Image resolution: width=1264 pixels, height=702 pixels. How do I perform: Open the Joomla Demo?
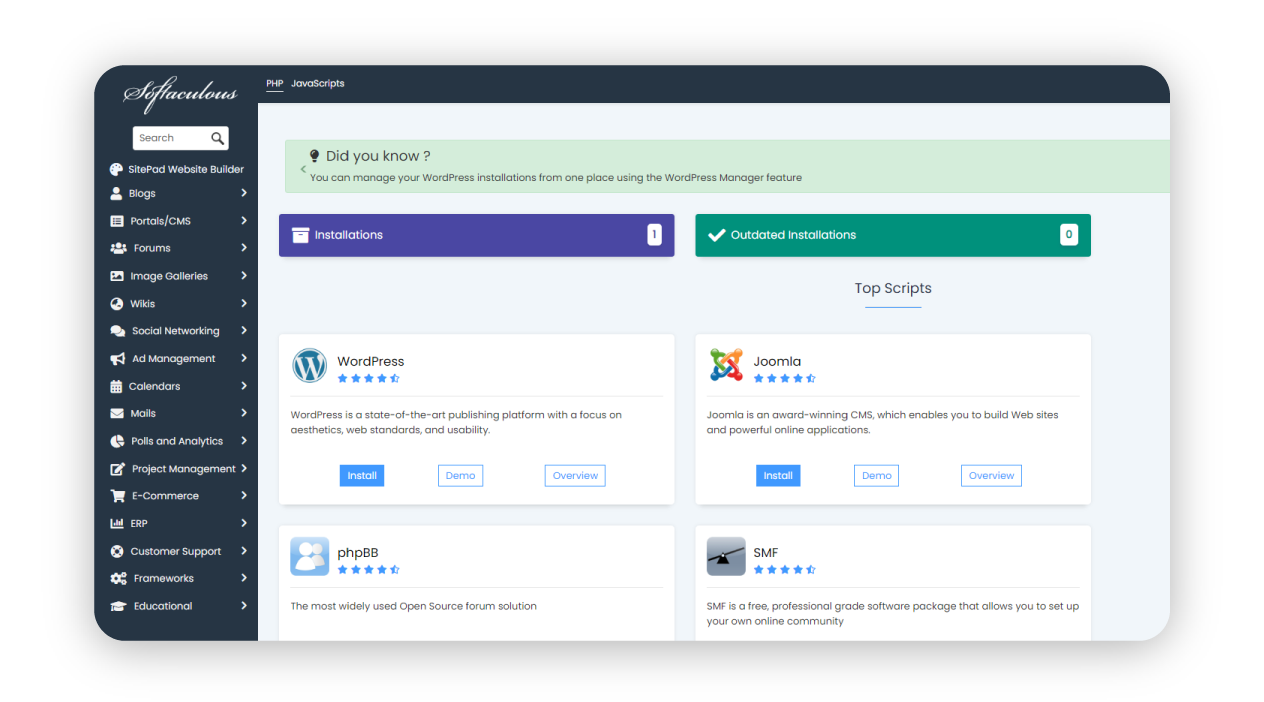[877, 476]
